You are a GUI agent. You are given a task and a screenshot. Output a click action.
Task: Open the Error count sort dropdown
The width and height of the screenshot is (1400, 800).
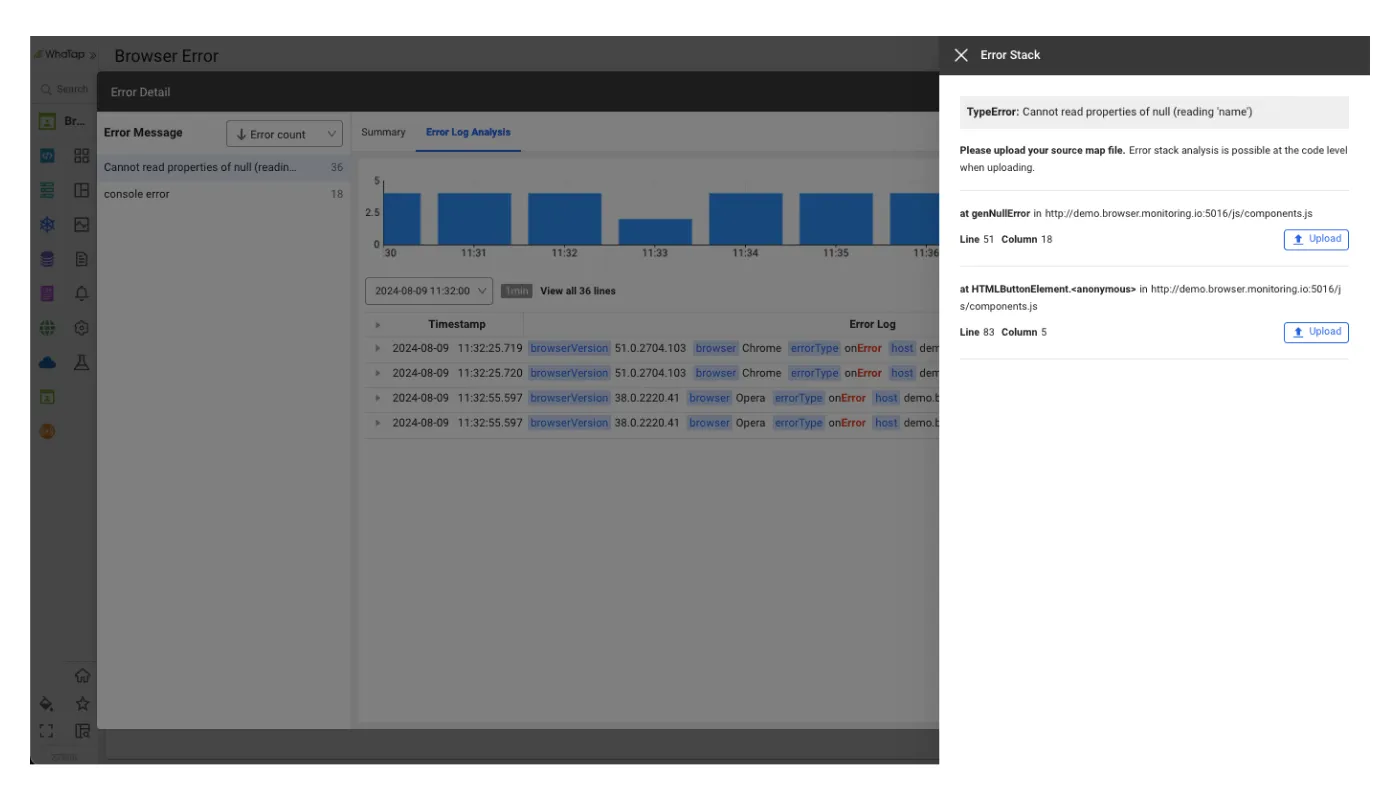(284, 134)
